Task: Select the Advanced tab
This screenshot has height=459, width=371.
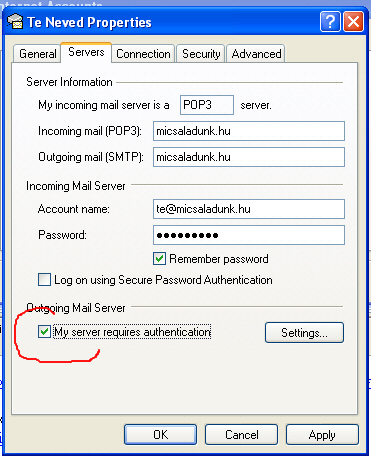Action: 256,54
